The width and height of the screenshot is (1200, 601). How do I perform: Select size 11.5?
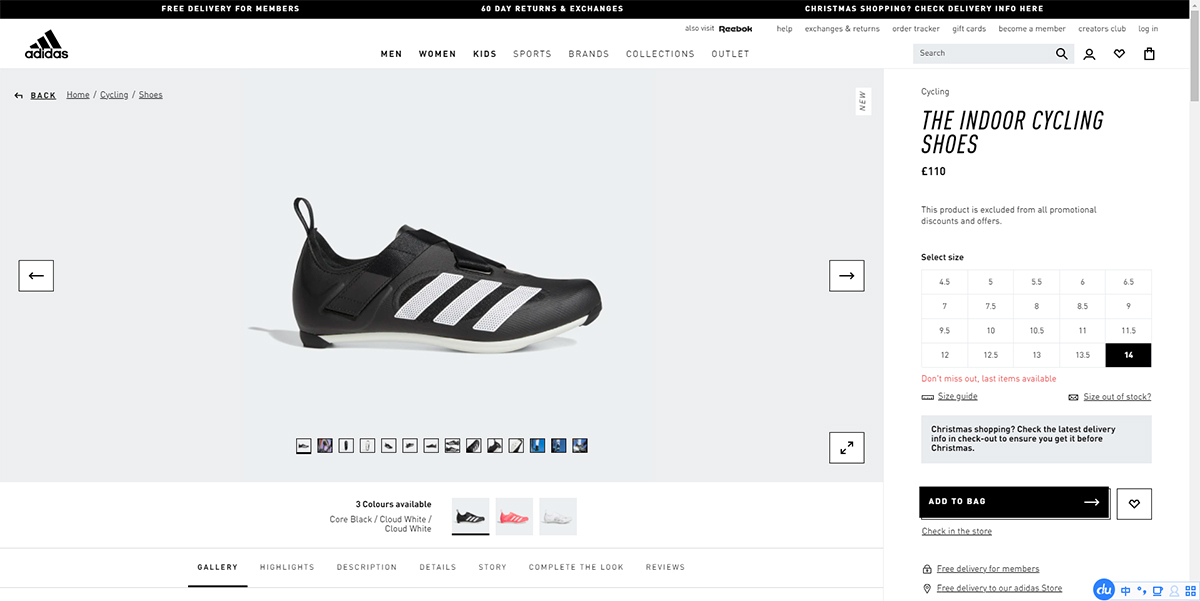pos(1128,330)
